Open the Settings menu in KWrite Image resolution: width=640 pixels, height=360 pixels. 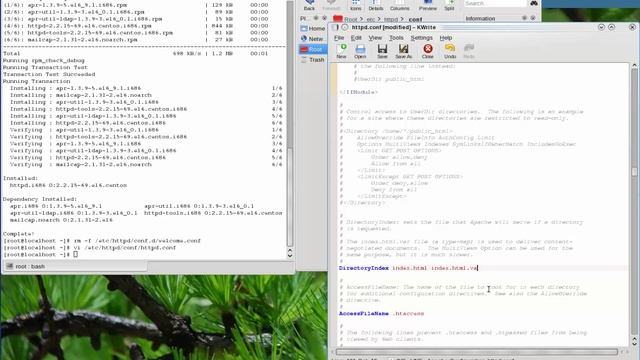tap(421, 38)
